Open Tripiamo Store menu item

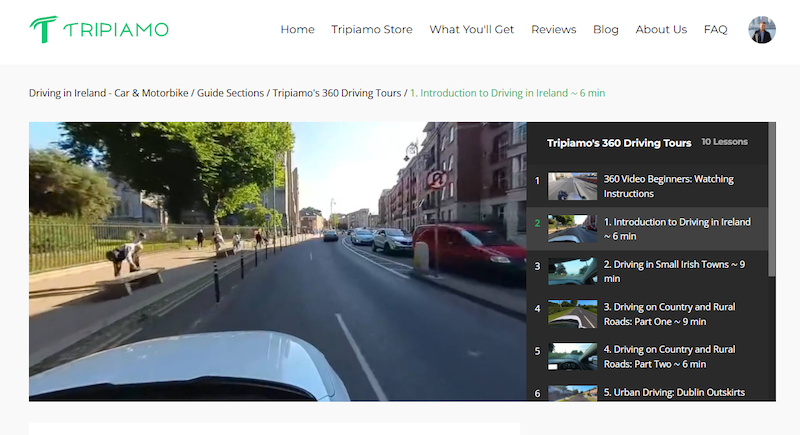(x=372, y=30)
